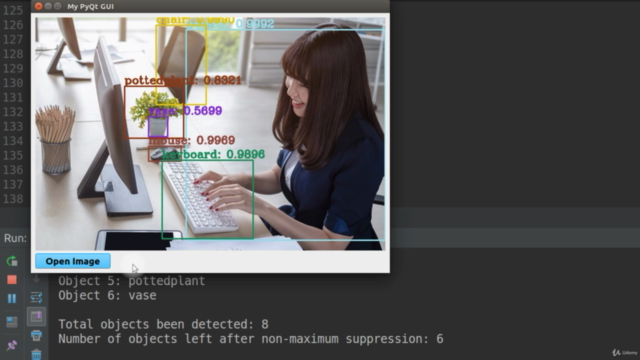Toggle scroll to end of console output
The image size is (640, 360).
pos(36,316)
